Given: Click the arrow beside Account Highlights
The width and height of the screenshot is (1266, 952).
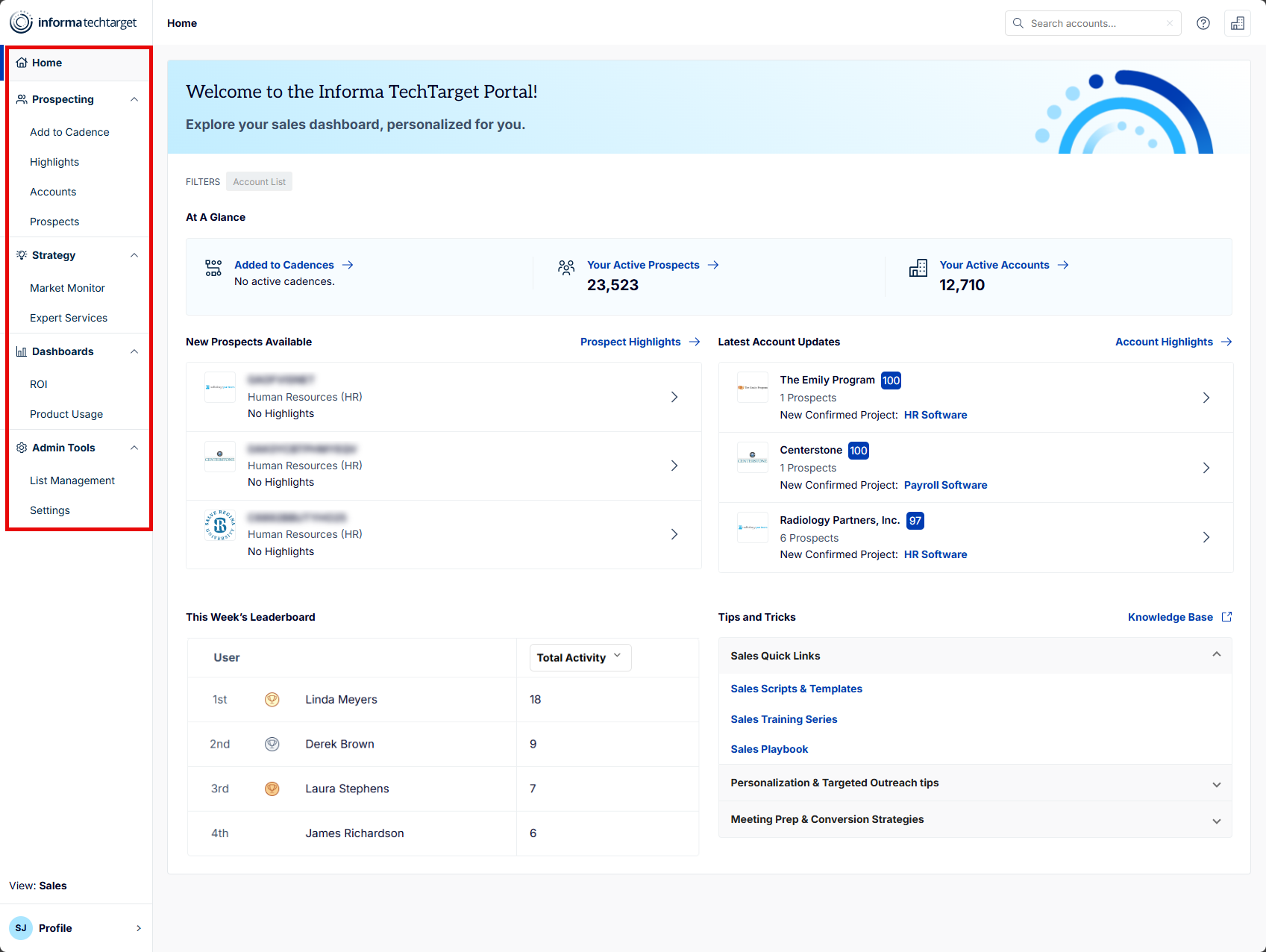Looking at the screenshot, I should (1226, 342).
